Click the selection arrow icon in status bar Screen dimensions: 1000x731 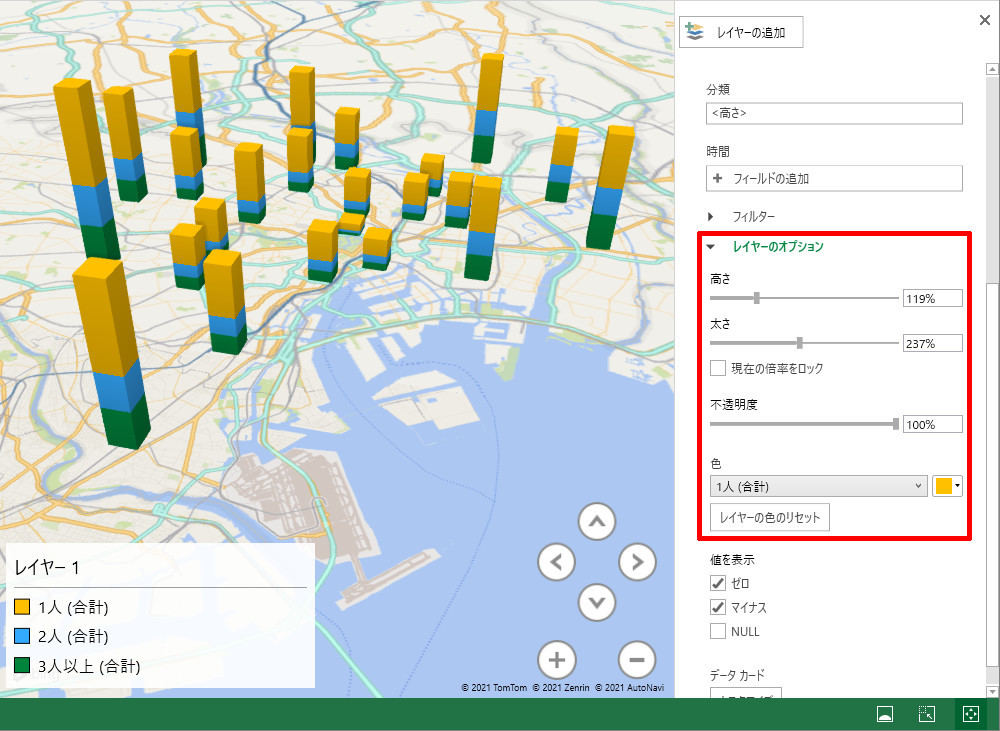coord(927,714)
